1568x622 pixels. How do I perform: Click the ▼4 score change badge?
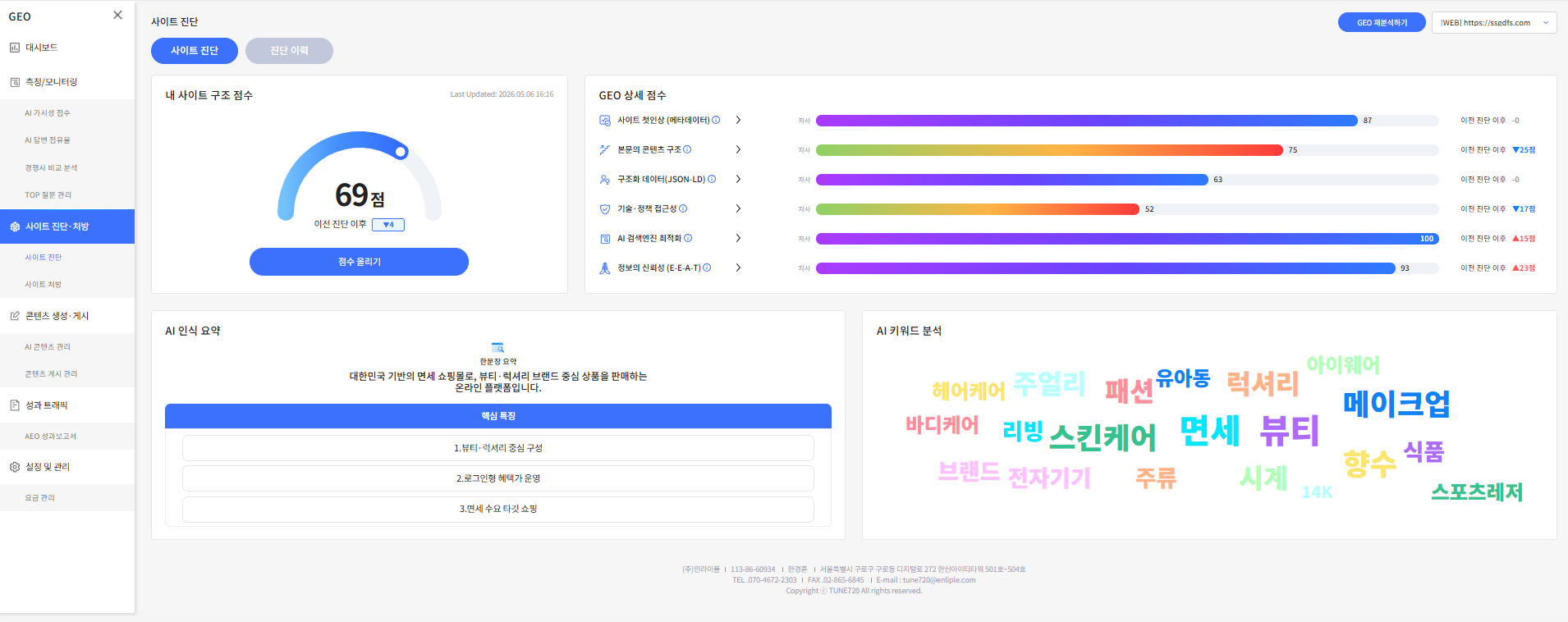pos(388,225)
